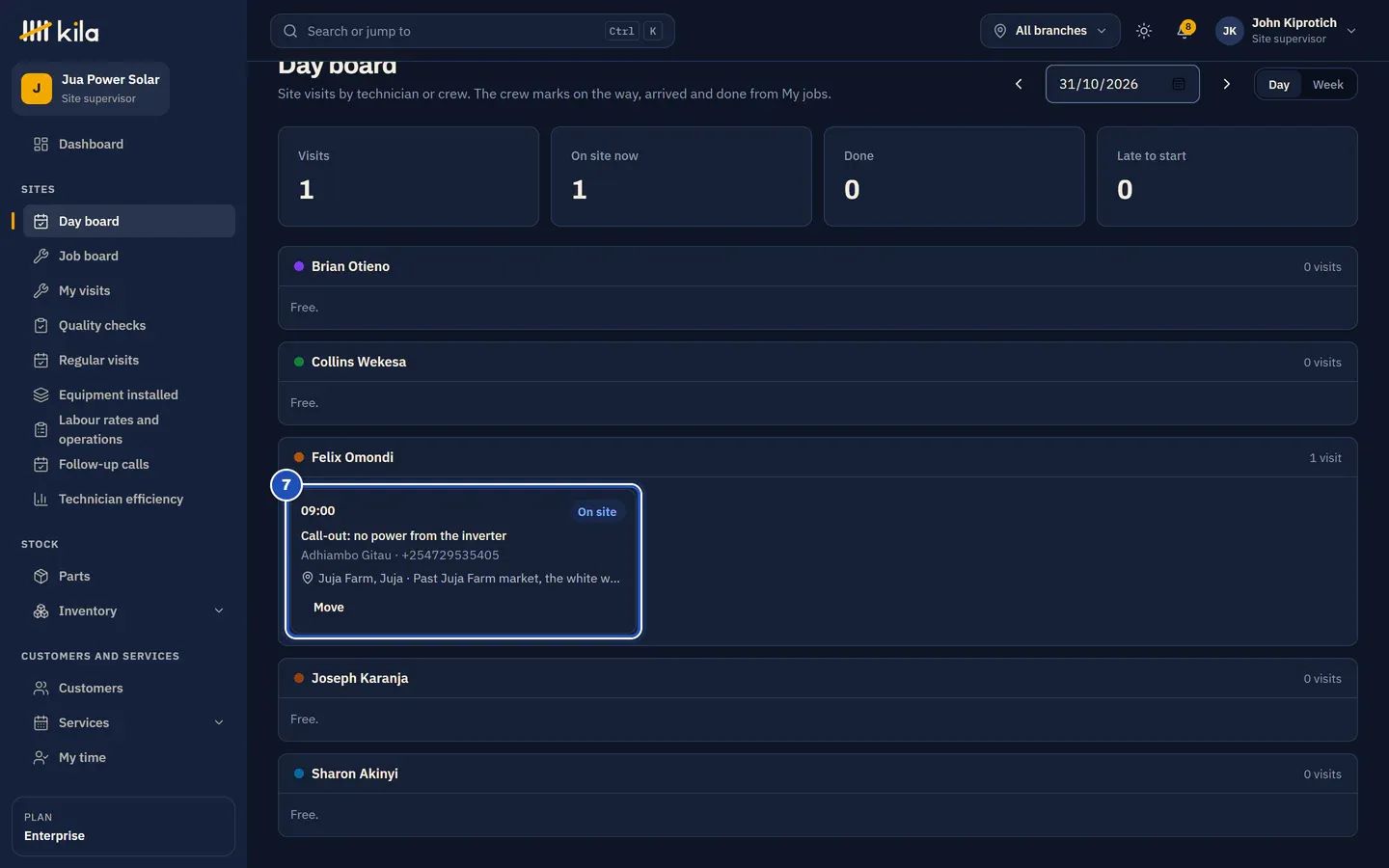This screenshot has height=868, width=1389.
Task: Click the JK user avatar
Action: (x=1229, y=31)
